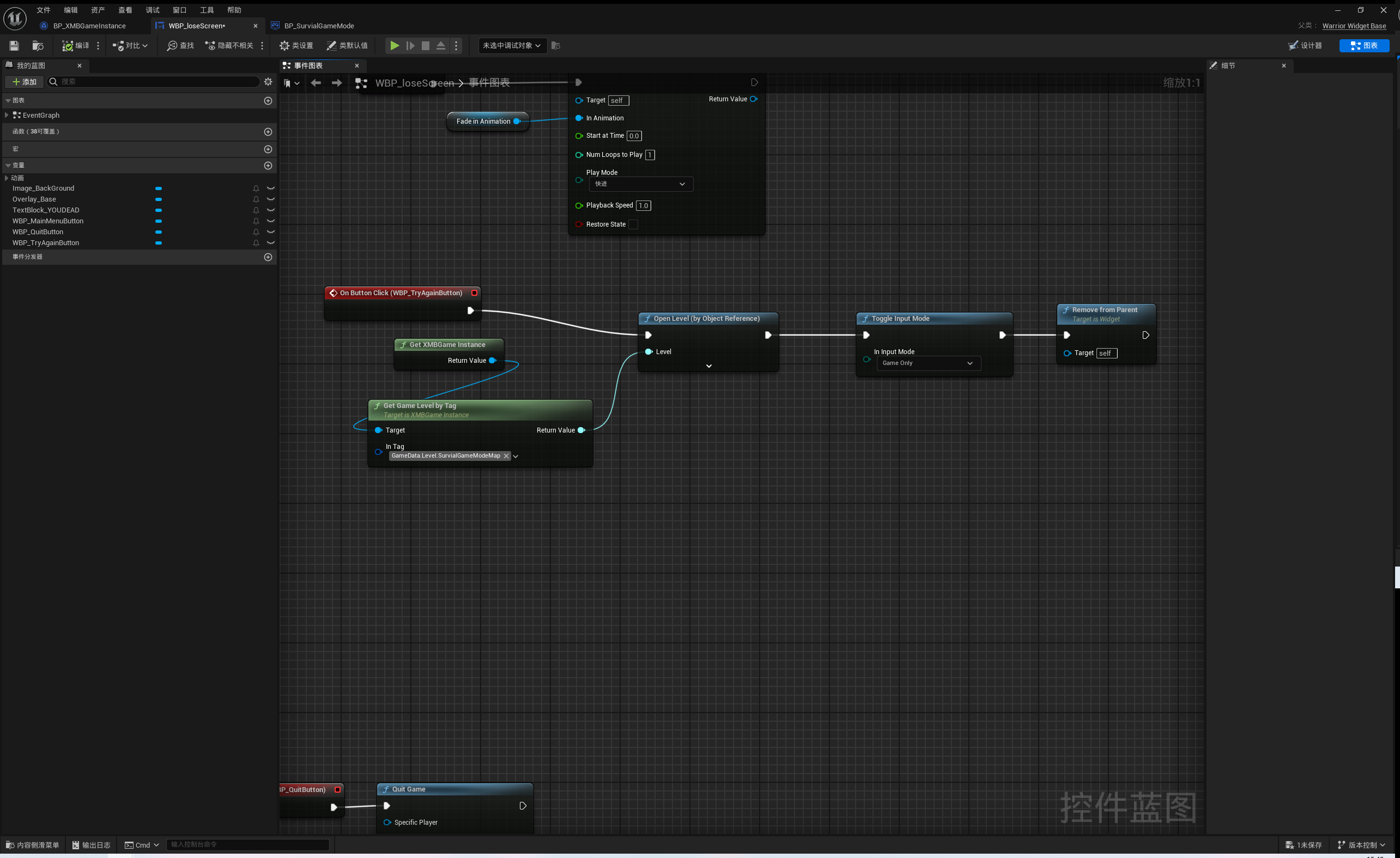
Task: Open the Output Log (输出日志)
Action: coord(91,845)
